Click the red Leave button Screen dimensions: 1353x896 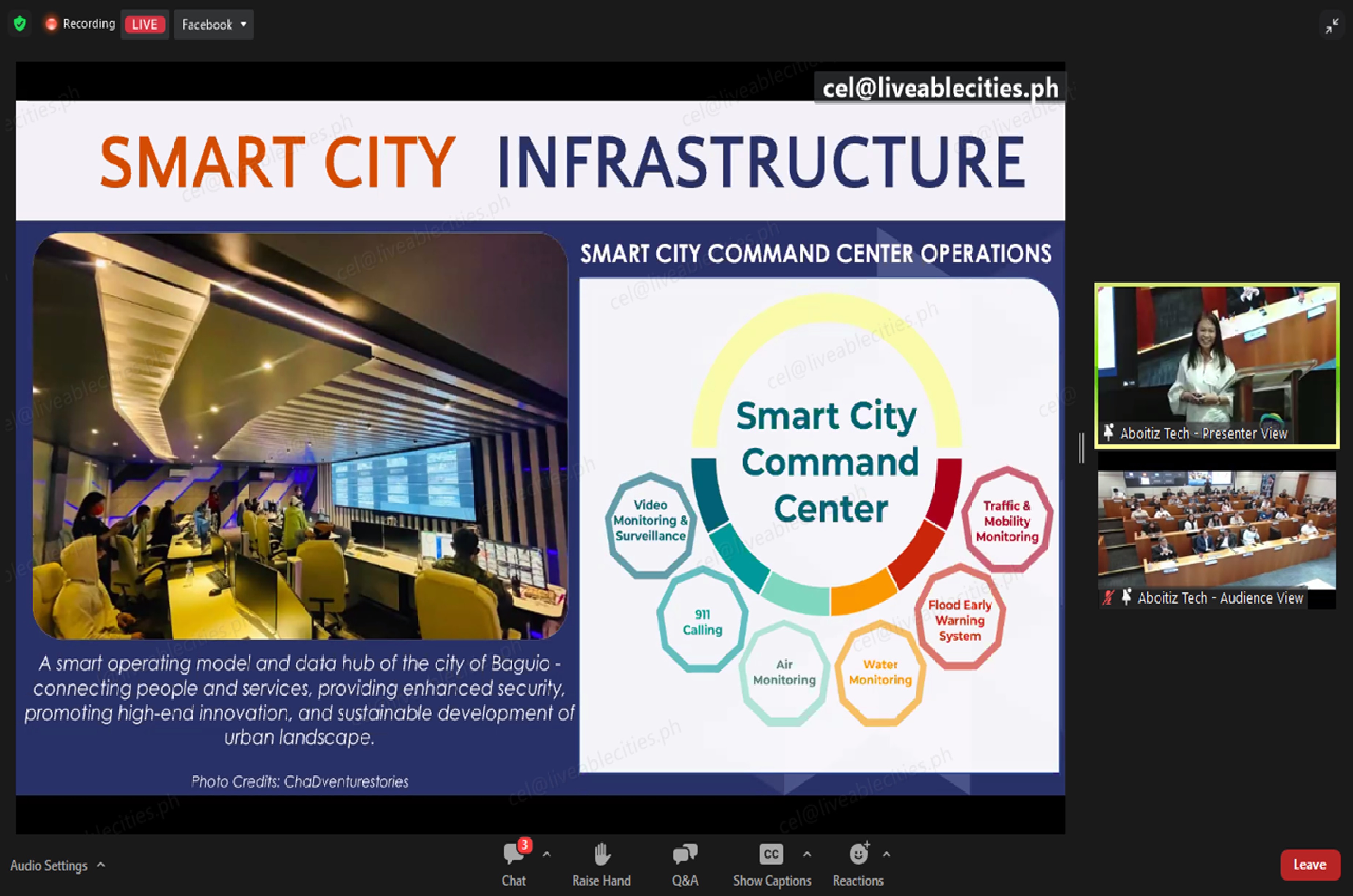pyautogui.click(x=1309, y=865)
